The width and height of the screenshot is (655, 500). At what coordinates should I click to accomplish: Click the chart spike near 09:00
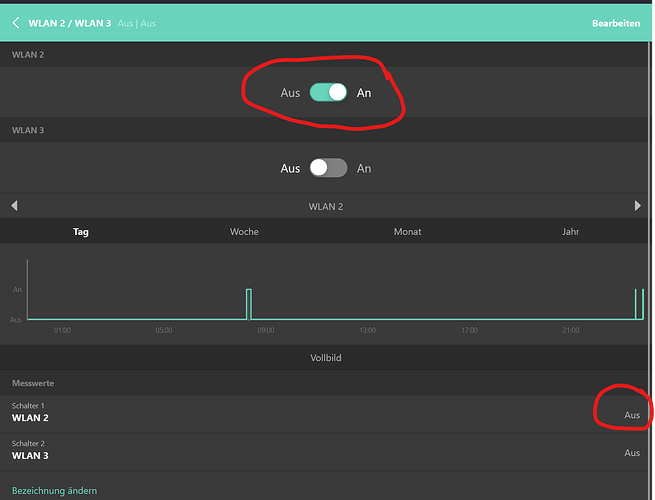[248, 303]
